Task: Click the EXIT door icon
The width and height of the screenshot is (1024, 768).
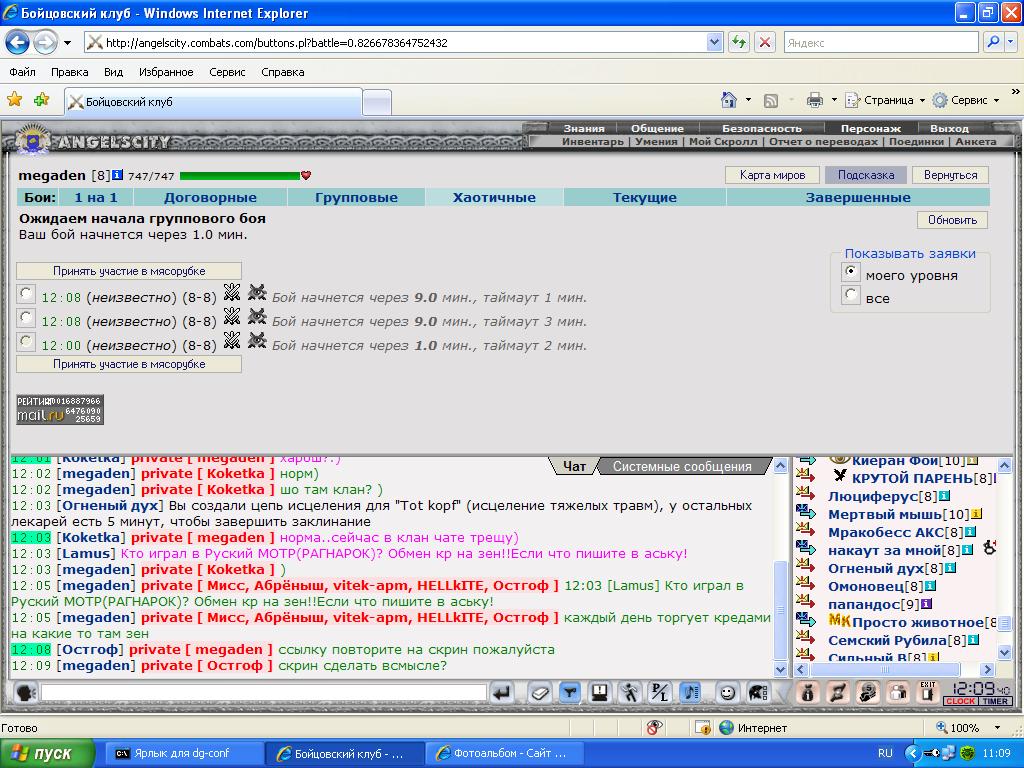Action: [927, 692]
